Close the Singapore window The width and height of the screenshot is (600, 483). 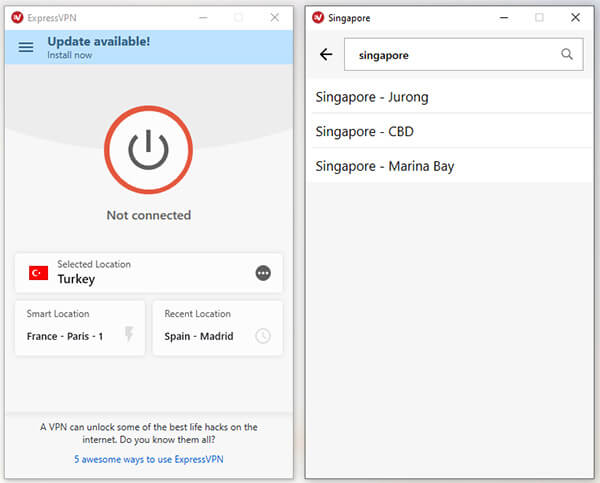coord(575,17)
